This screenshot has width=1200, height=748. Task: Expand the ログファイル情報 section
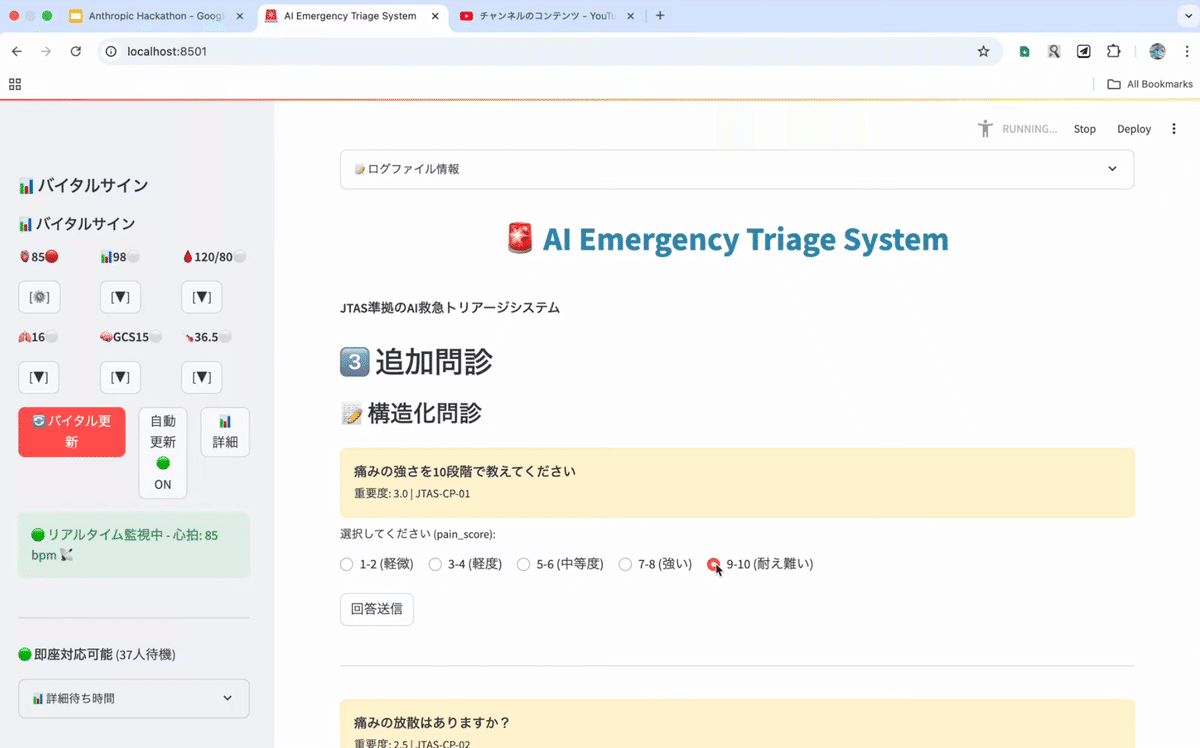point(737,169)
